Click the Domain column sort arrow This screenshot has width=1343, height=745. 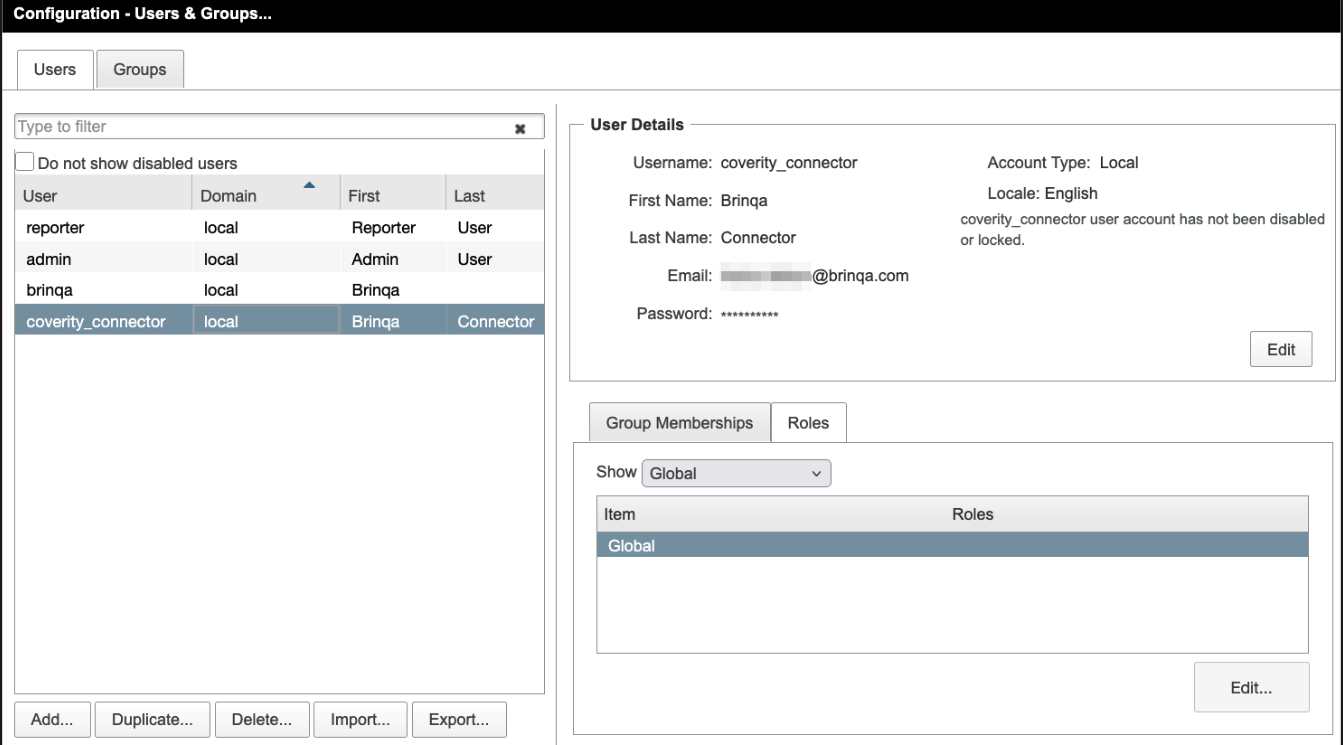click(310, 185)
